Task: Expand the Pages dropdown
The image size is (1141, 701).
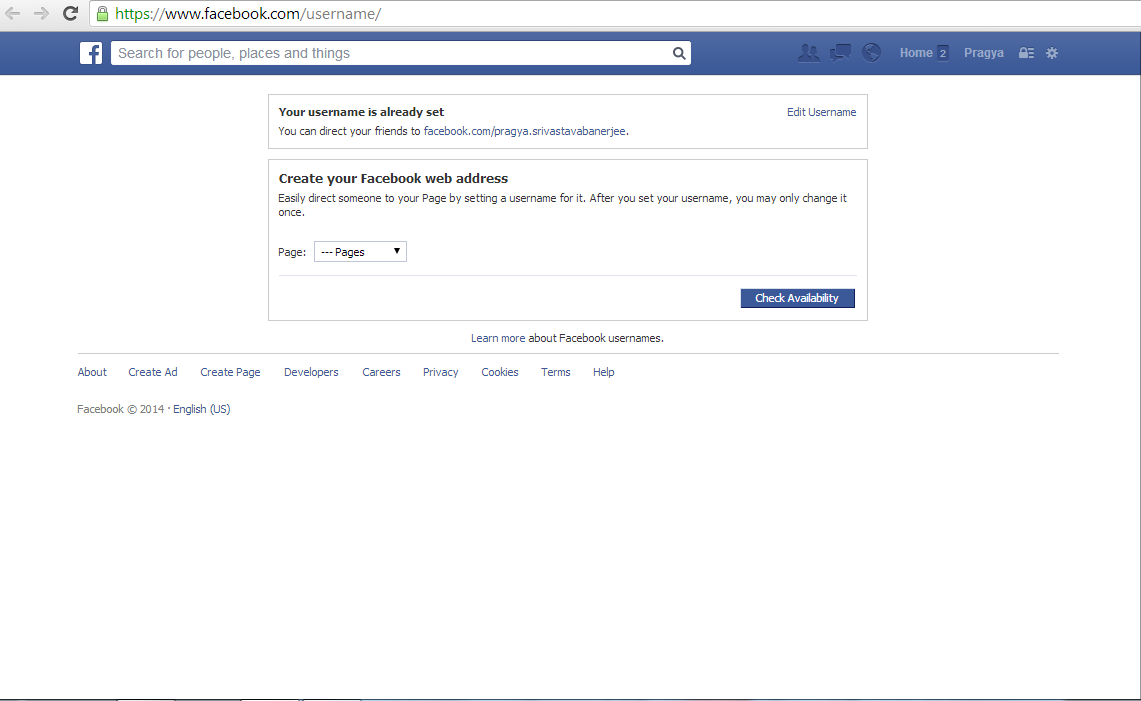Action: tap(360, 252)
